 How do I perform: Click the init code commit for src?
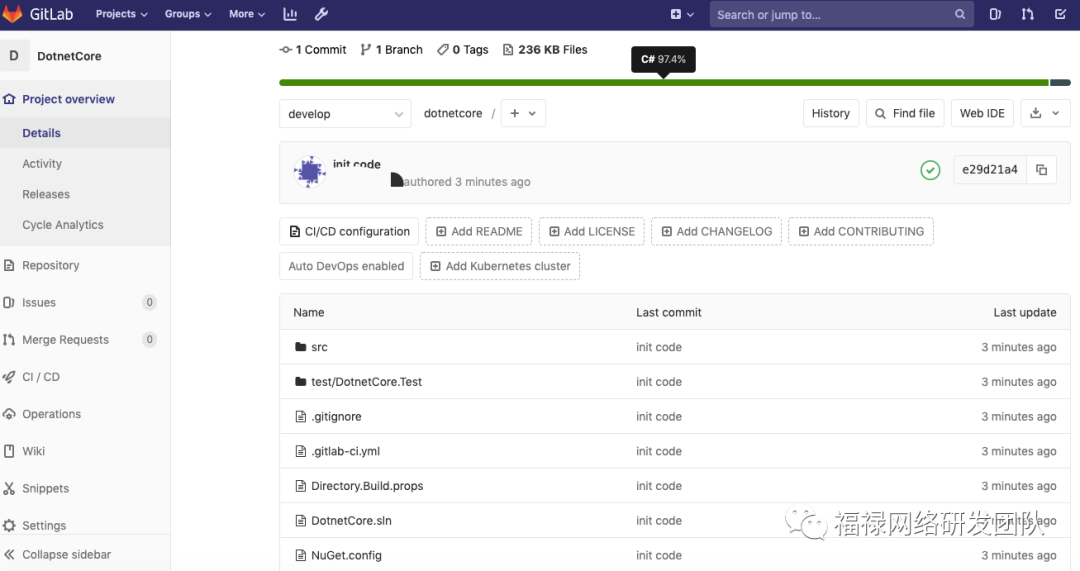click(x=659, y=347)
